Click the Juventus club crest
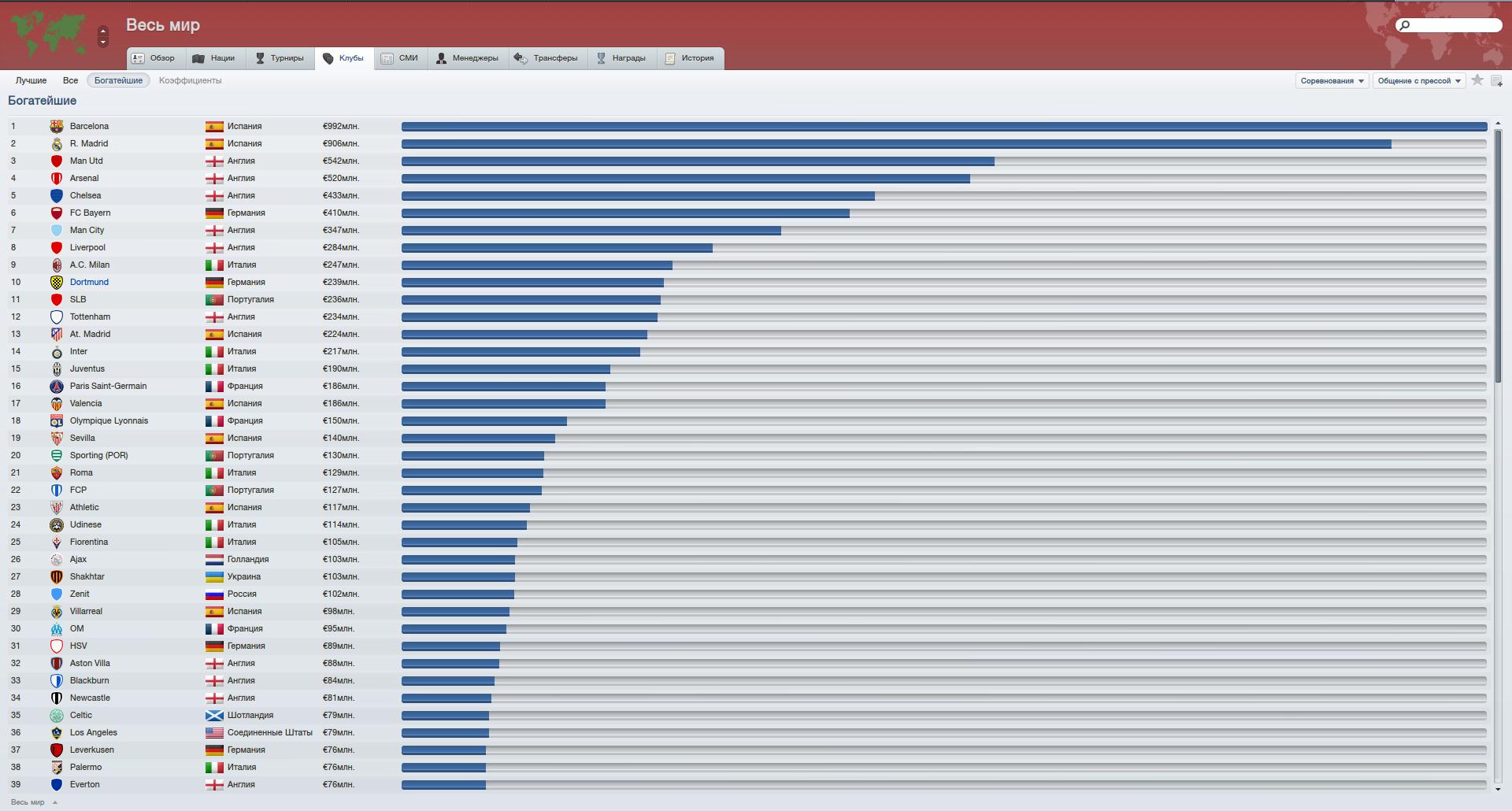The height and width of the screenshot is (811, 1512). click(x=57, y=368)
